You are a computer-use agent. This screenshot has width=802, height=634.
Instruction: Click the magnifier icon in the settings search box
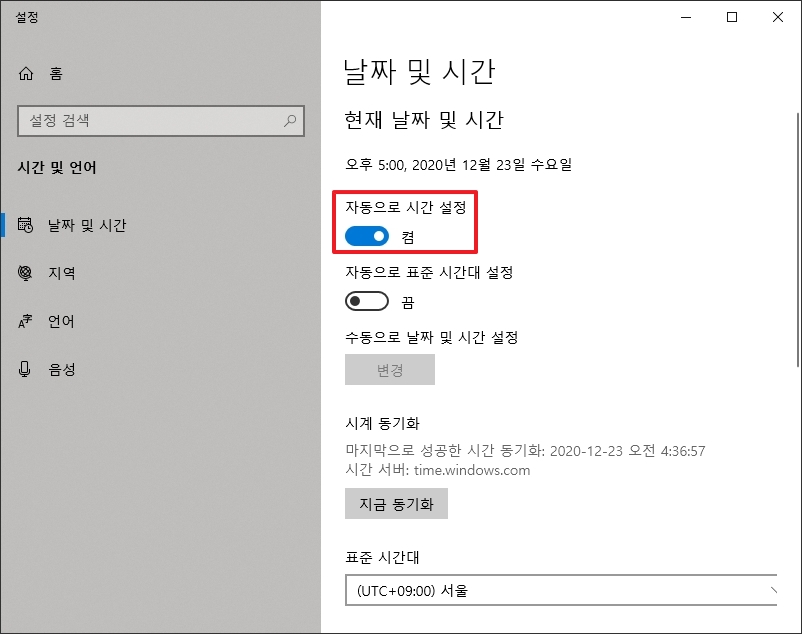290,121
